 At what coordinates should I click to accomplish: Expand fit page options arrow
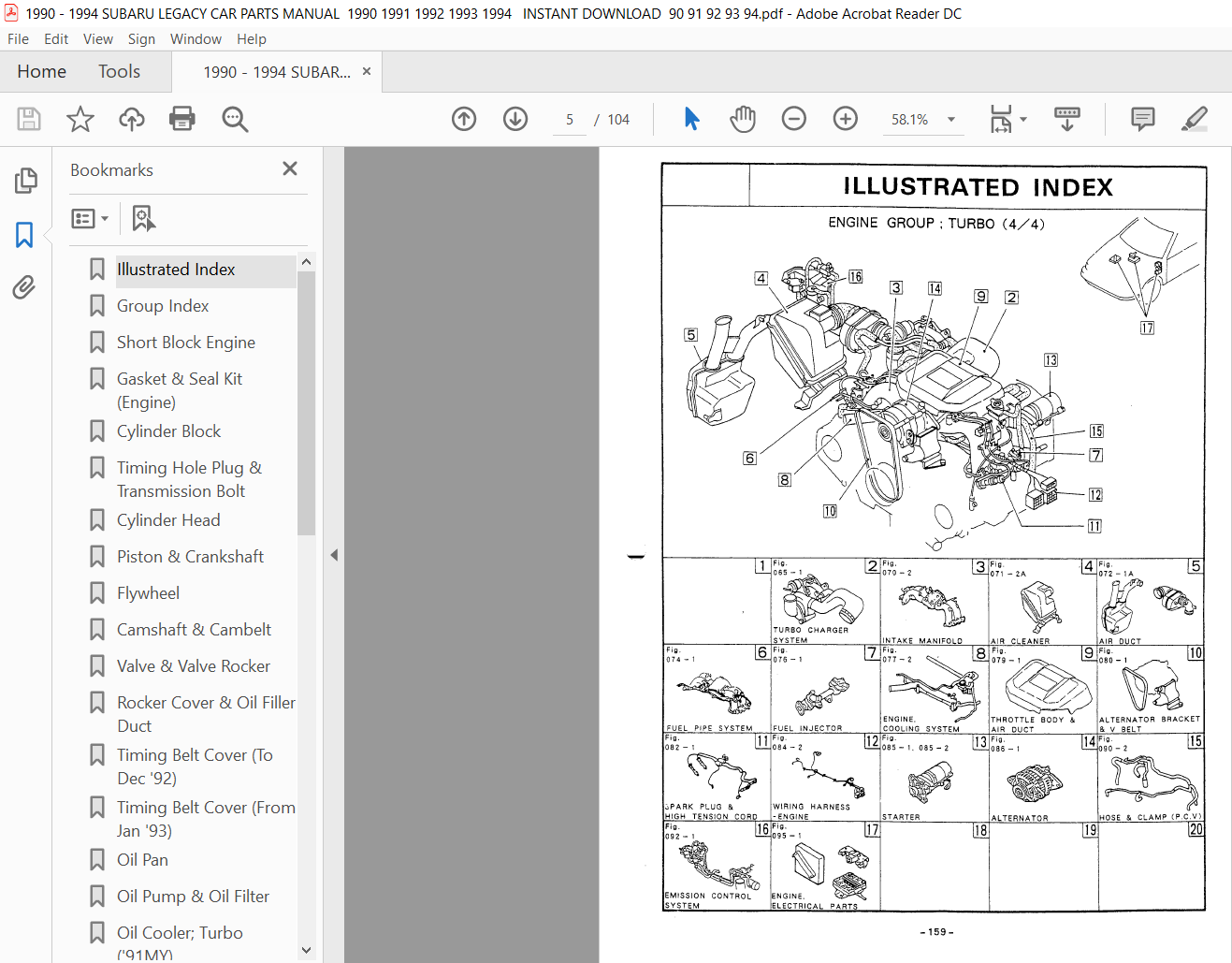[1023, 119]
